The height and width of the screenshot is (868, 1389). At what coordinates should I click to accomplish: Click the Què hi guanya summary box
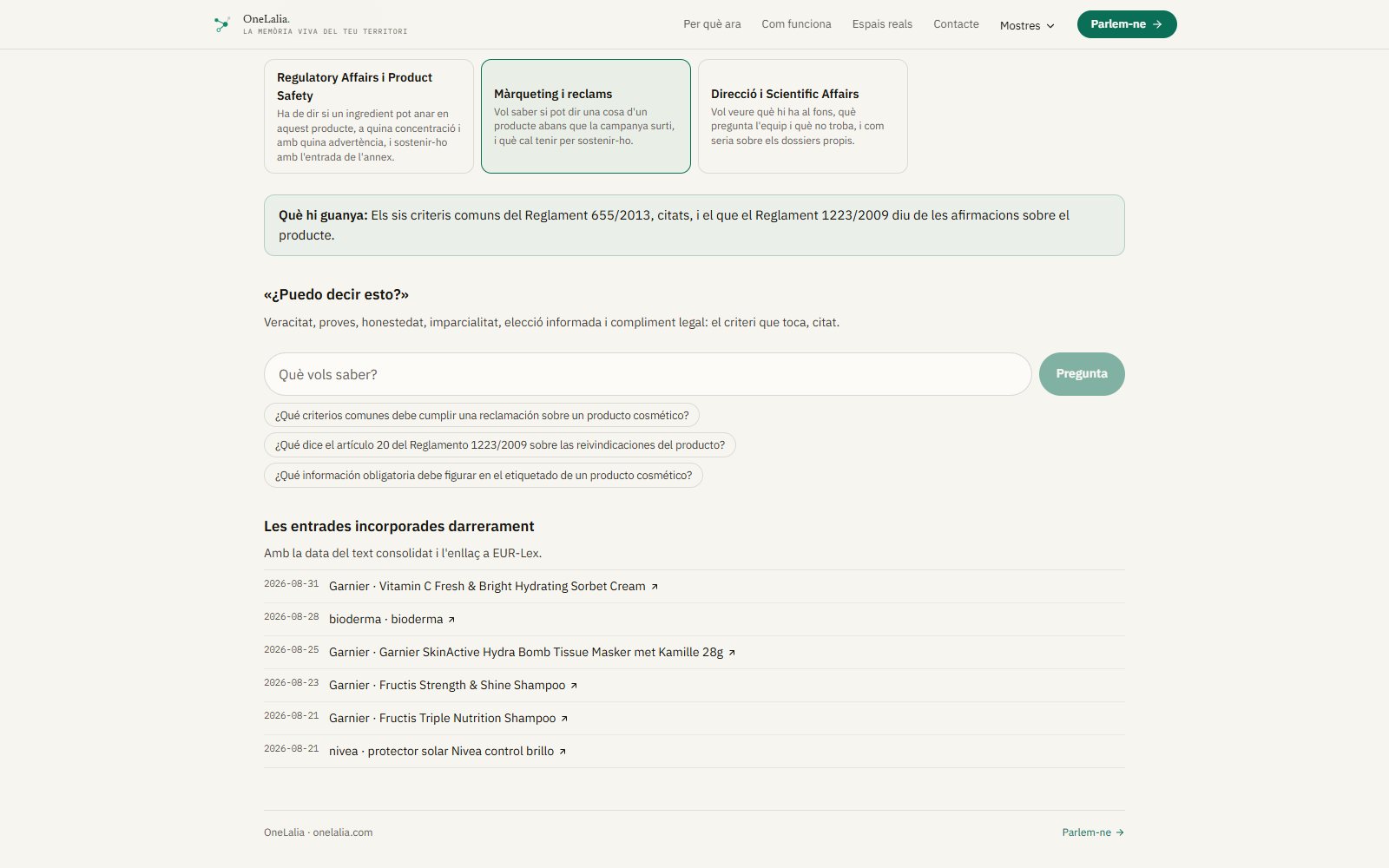pyautogui.click(x=694, y=226)
